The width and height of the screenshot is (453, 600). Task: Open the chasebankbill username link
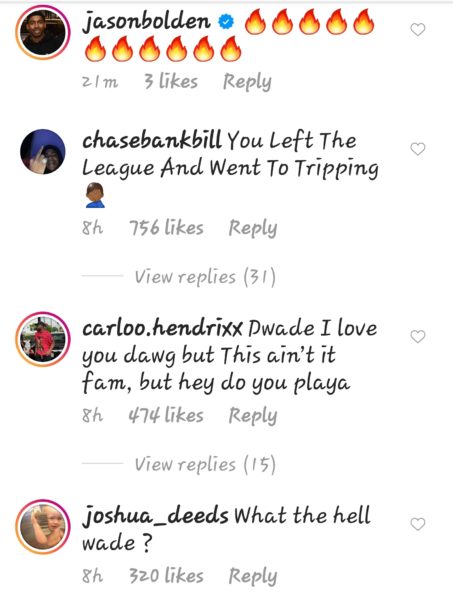pyautogui.click(x=152, y=140)
